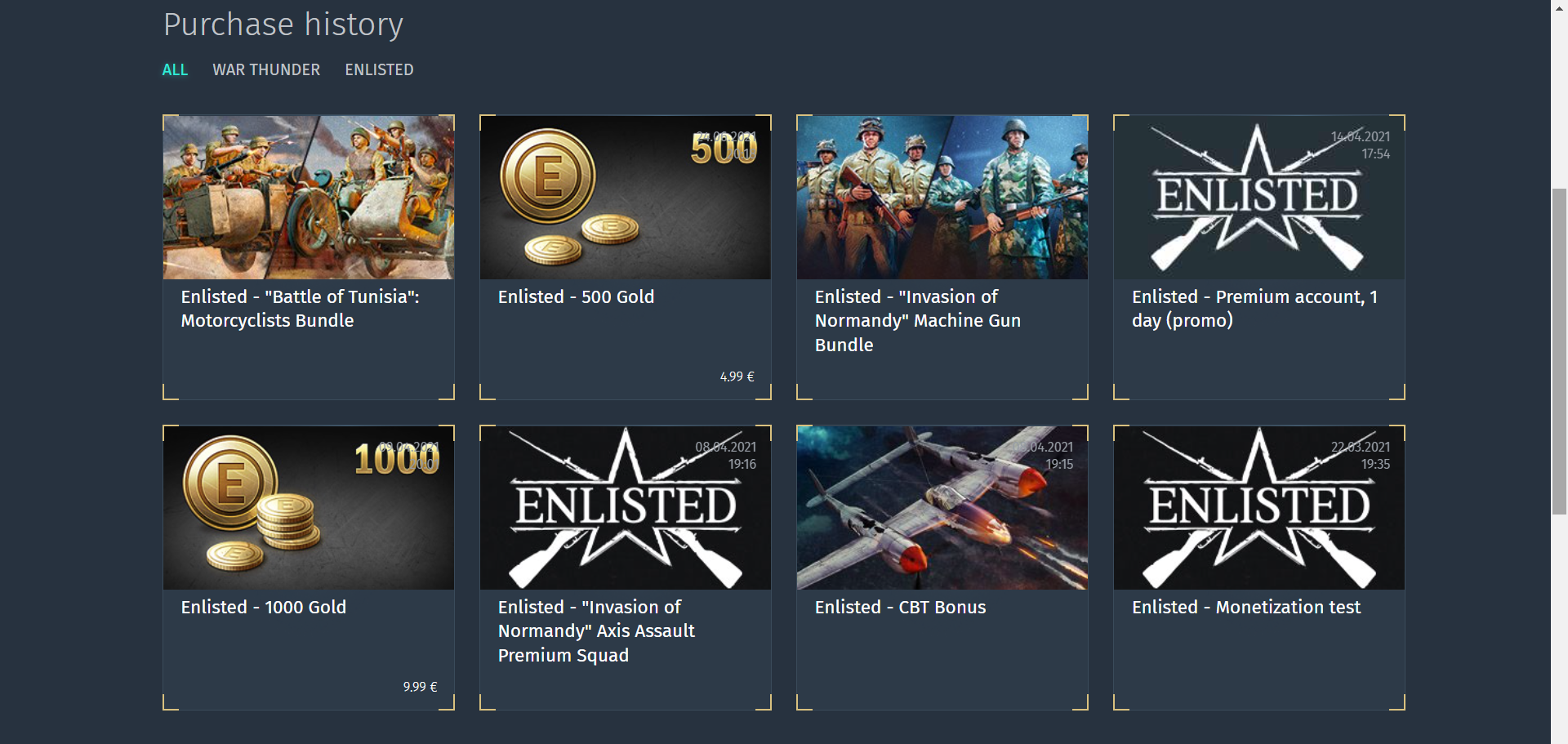Open Enlisted - 1000 Gold title link
The height and width of the screenshot is (744, 1568).
(x=264, y=608)
